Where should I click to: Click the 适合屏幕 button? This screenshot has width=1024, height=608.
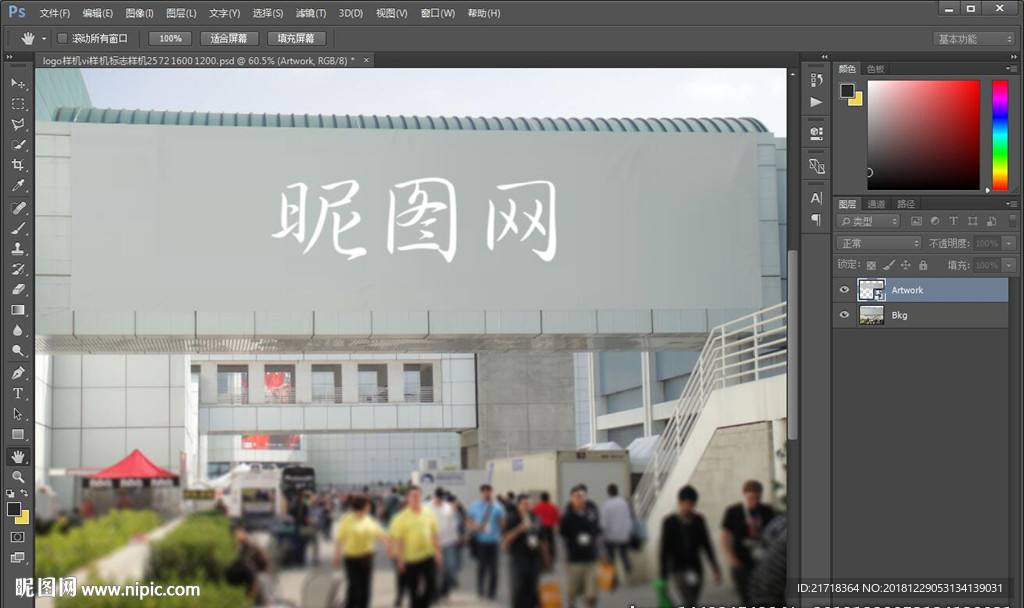pyautogui.click(x=229, y=38)
